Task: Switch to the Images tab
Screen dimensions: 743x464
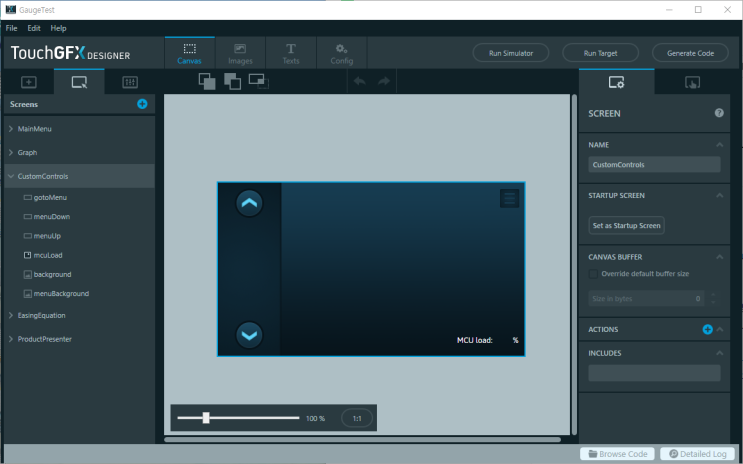Action: [x=240, y=53]
